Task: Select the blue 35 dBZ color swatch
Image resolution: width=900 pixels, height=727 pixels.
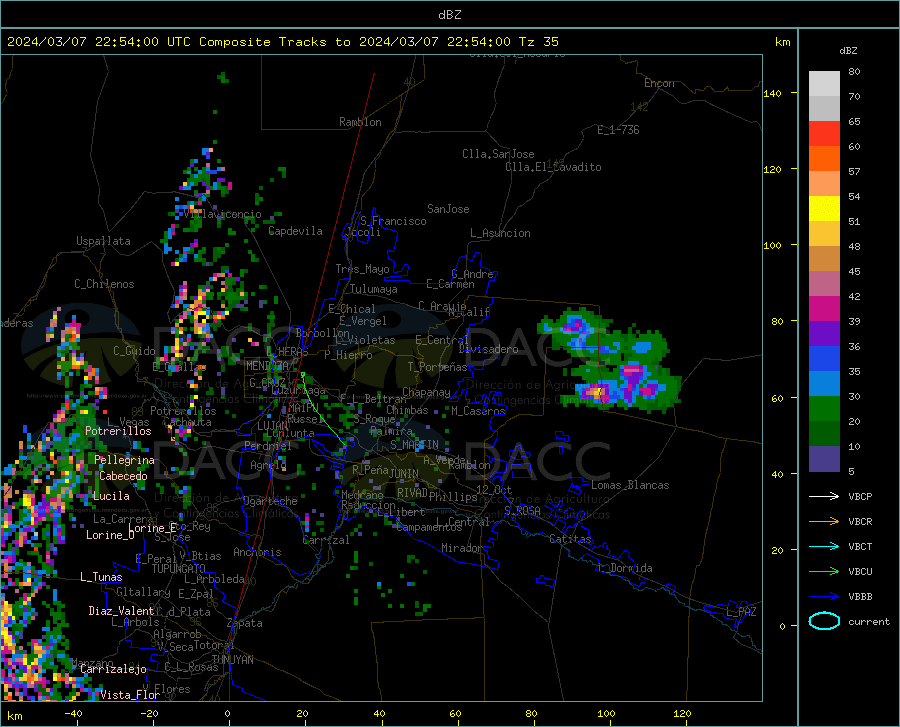Action: 824,359
